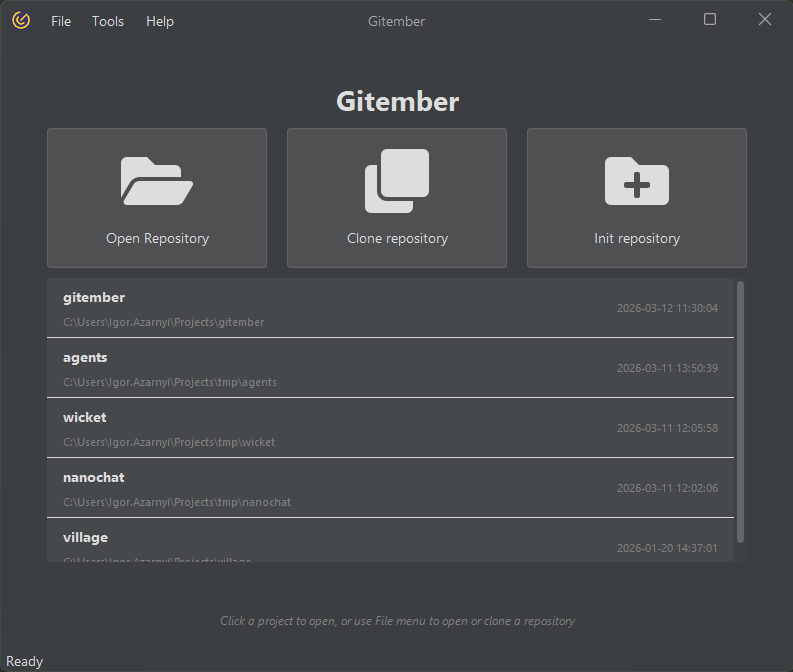Open the Help menu

[160, 21]
